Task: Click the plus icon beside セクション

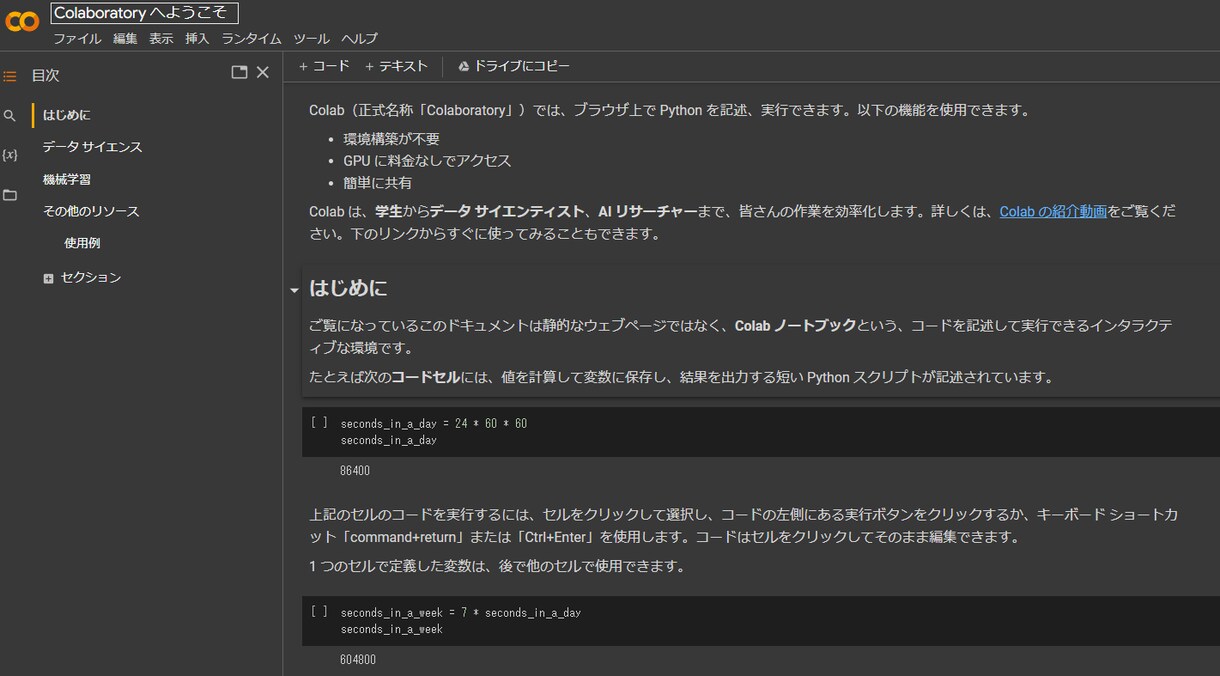Action: 48,279
